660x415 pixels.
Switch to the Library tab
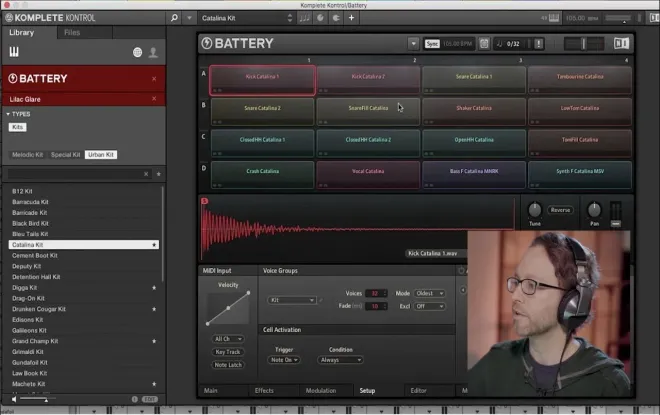tap(21, 32)
